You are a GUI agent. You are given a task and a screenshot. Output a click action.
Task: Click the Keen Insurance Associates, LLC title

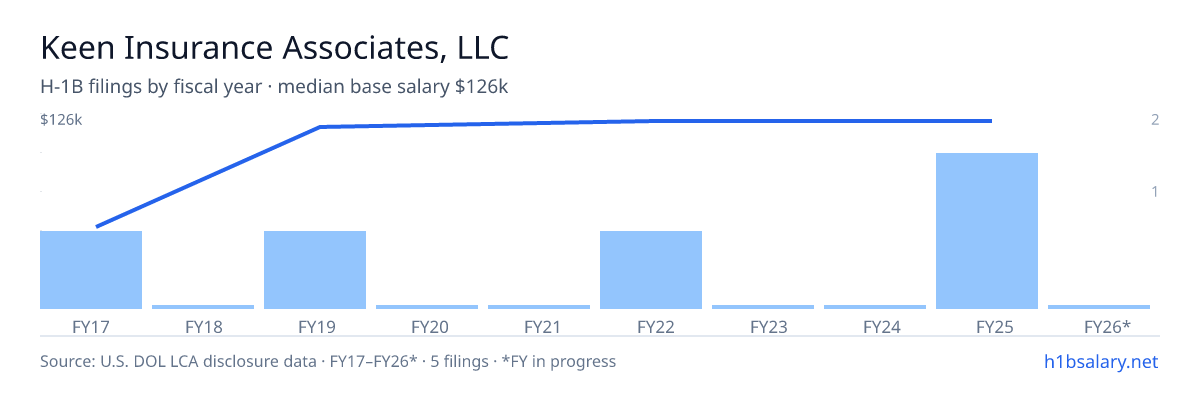275,48
